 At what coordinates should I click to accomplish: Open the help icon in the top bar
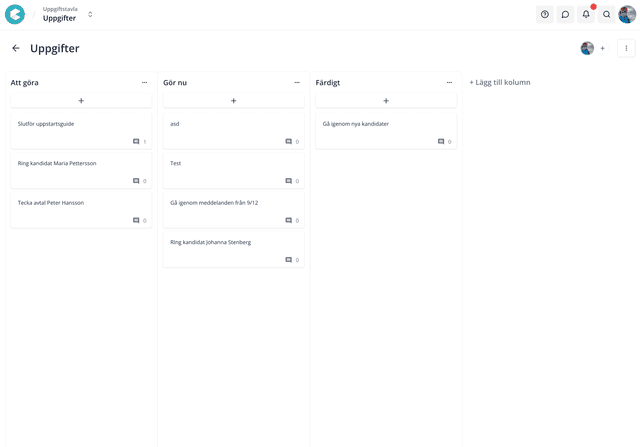click(x=545, y=14)
